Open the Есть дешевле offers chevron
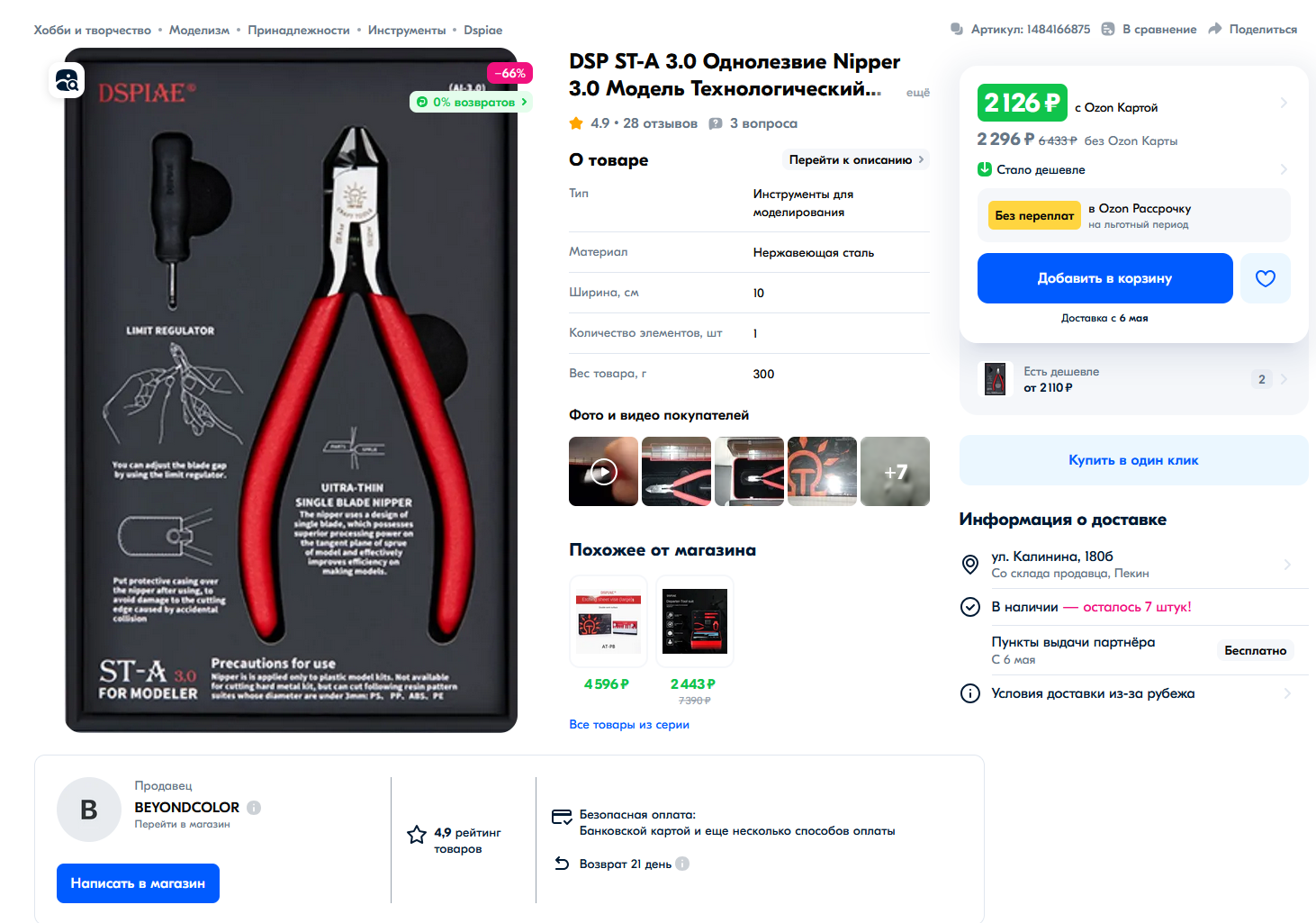 click(1283, 379)
